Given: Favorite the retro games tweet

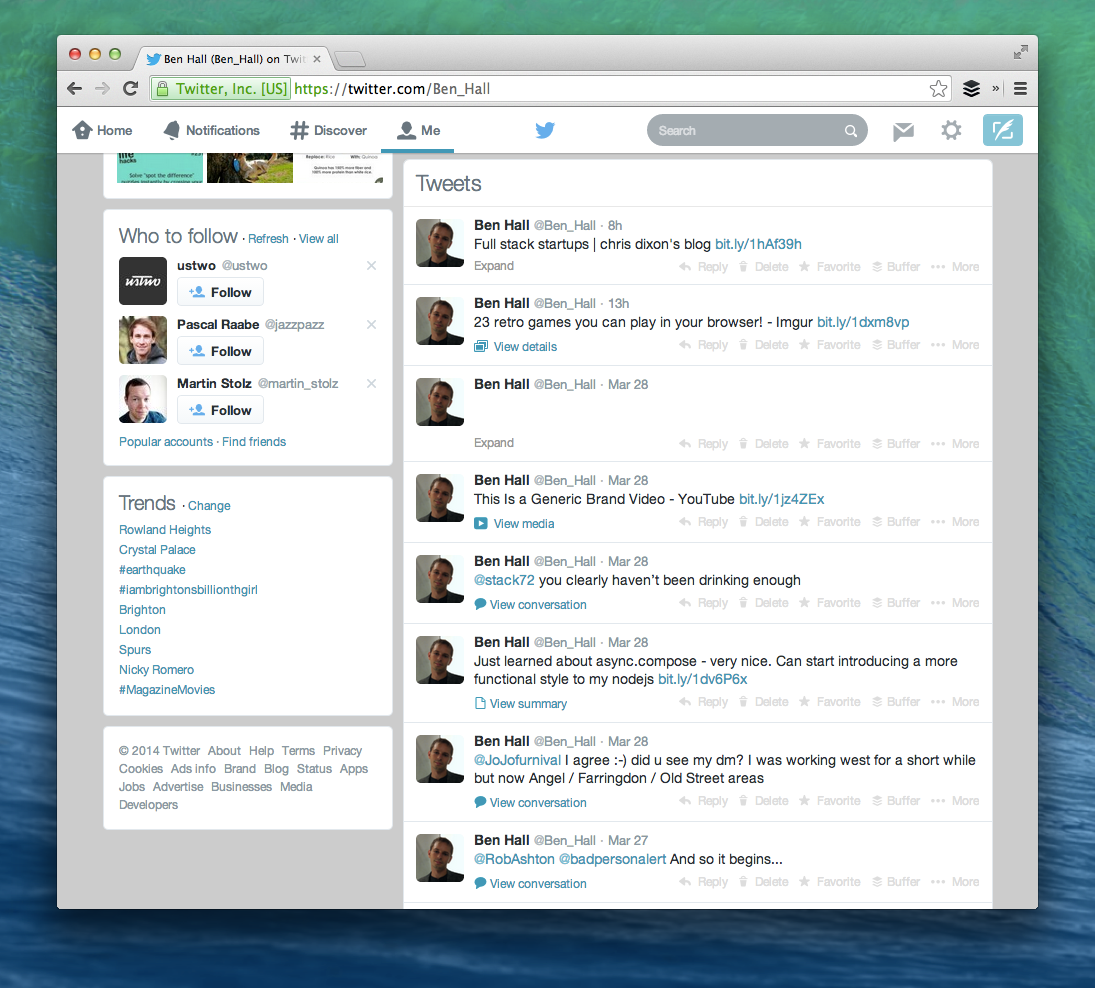Looking at the screenshot, I should (830, 345).
